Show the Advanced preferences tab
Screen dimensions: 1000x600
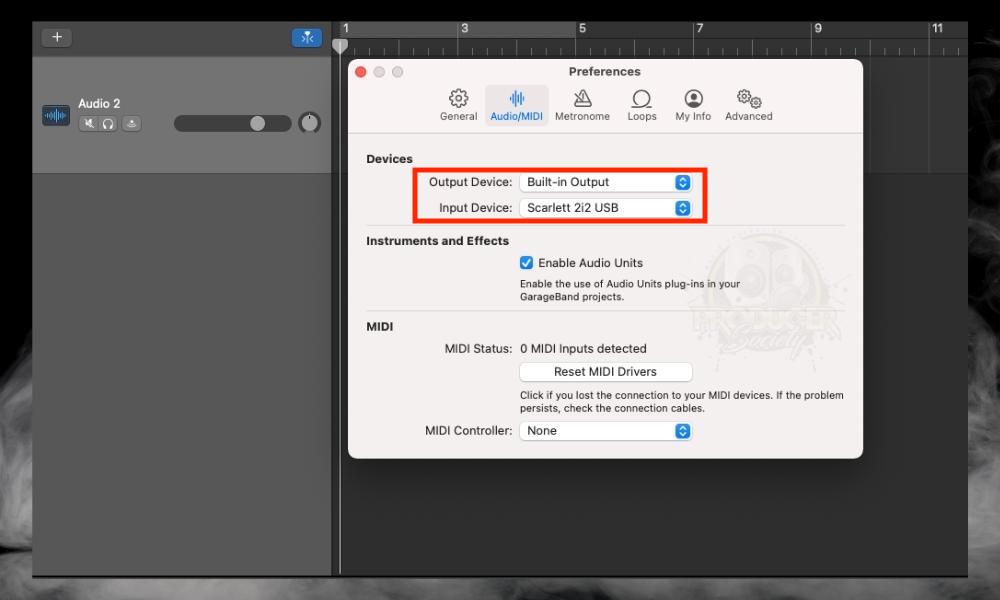[x=749, y=105]
